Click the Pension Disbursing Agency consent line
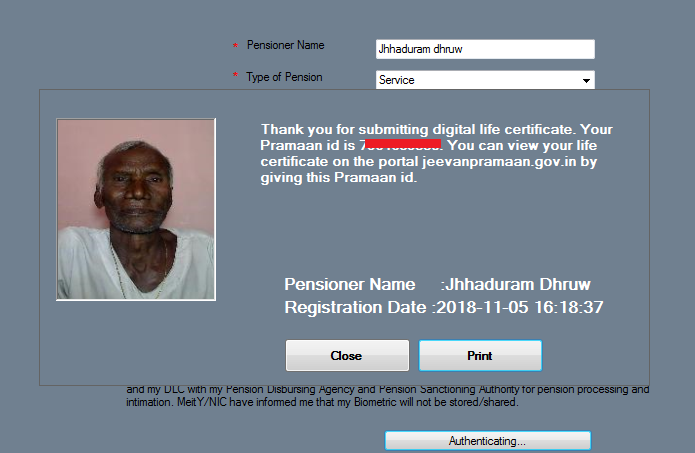 [x=388, y=390]
